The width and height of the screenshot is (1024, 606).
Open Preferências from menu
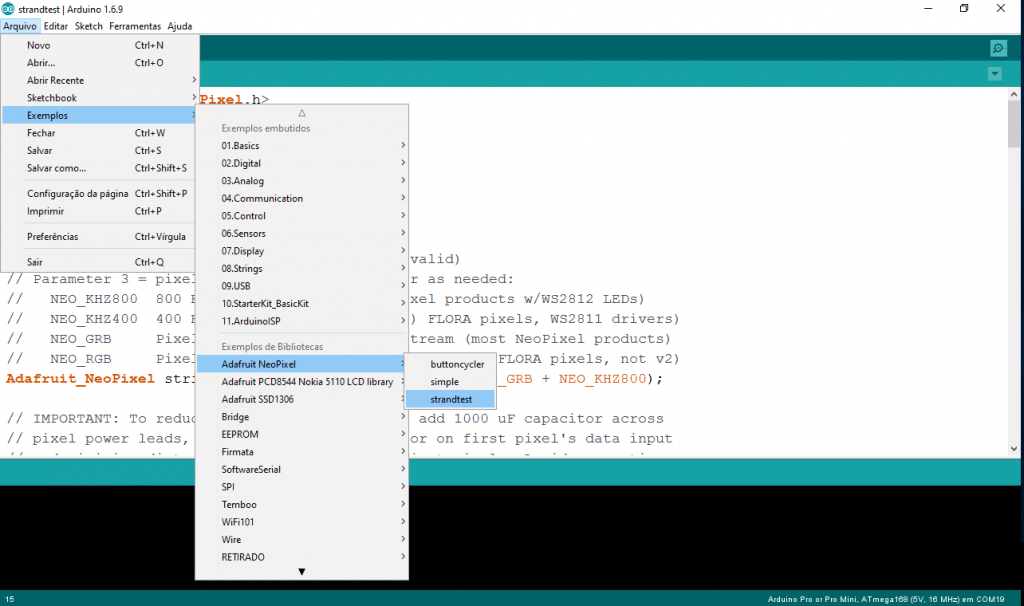click(99, 237)
